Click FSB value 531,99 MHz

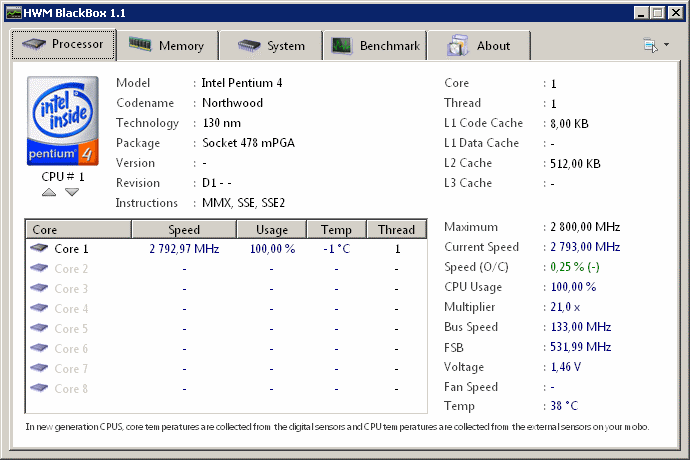pyautogui.click(x=580, y=347)
